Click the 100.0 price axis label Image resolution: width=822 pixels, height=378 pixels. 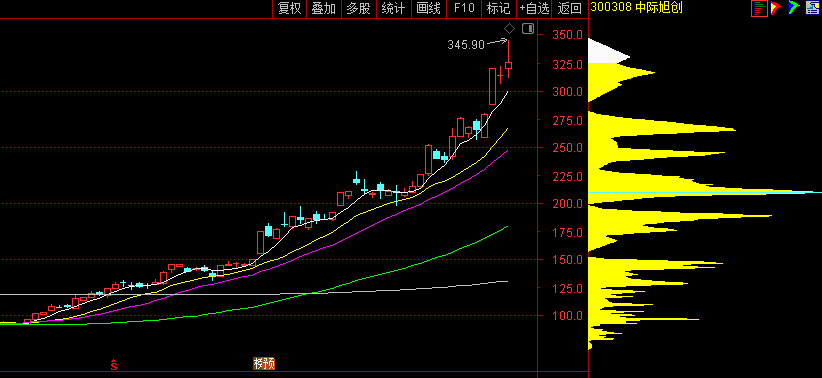(x=567, y=316)
